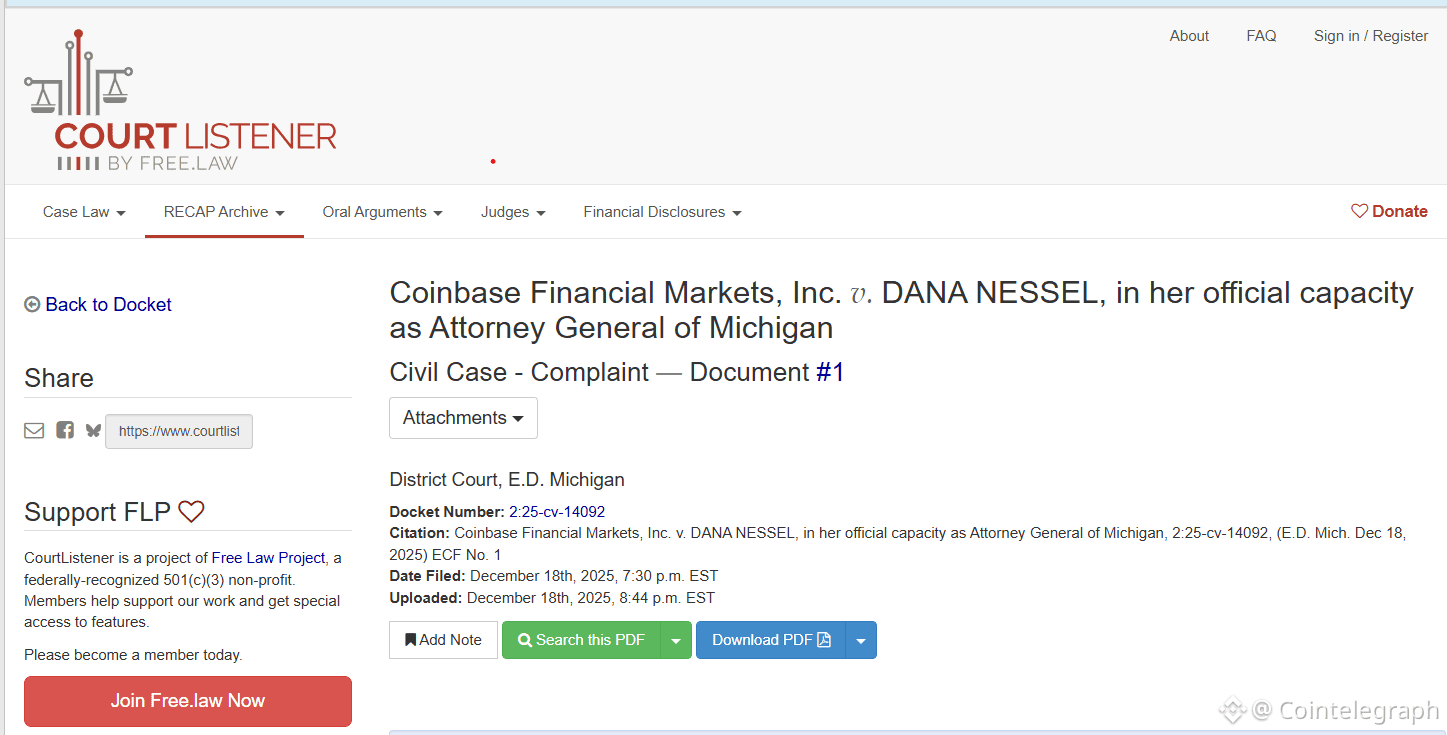Click the Uploaded date line
Image resolution: width=1447 pixels, height=735 pixels.
point(552,598)
